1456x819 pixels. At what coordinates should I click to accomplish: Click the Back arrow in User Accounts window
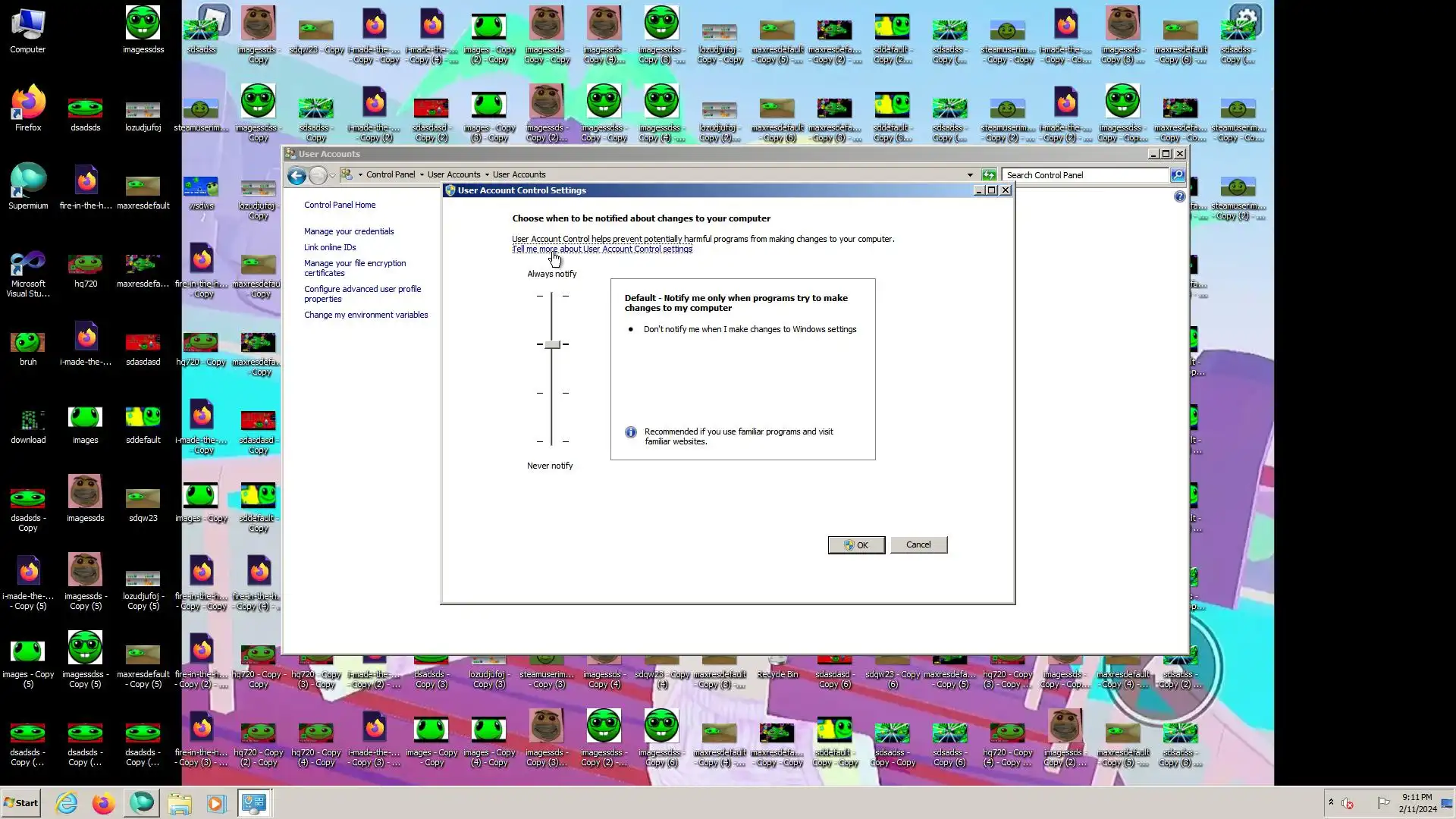297,175
